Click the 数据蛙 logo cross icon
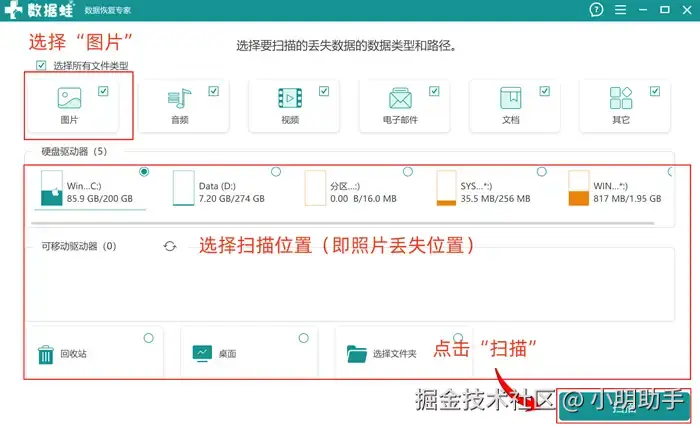Viewport: 700px width, 428px height. (x=13, y=9)
